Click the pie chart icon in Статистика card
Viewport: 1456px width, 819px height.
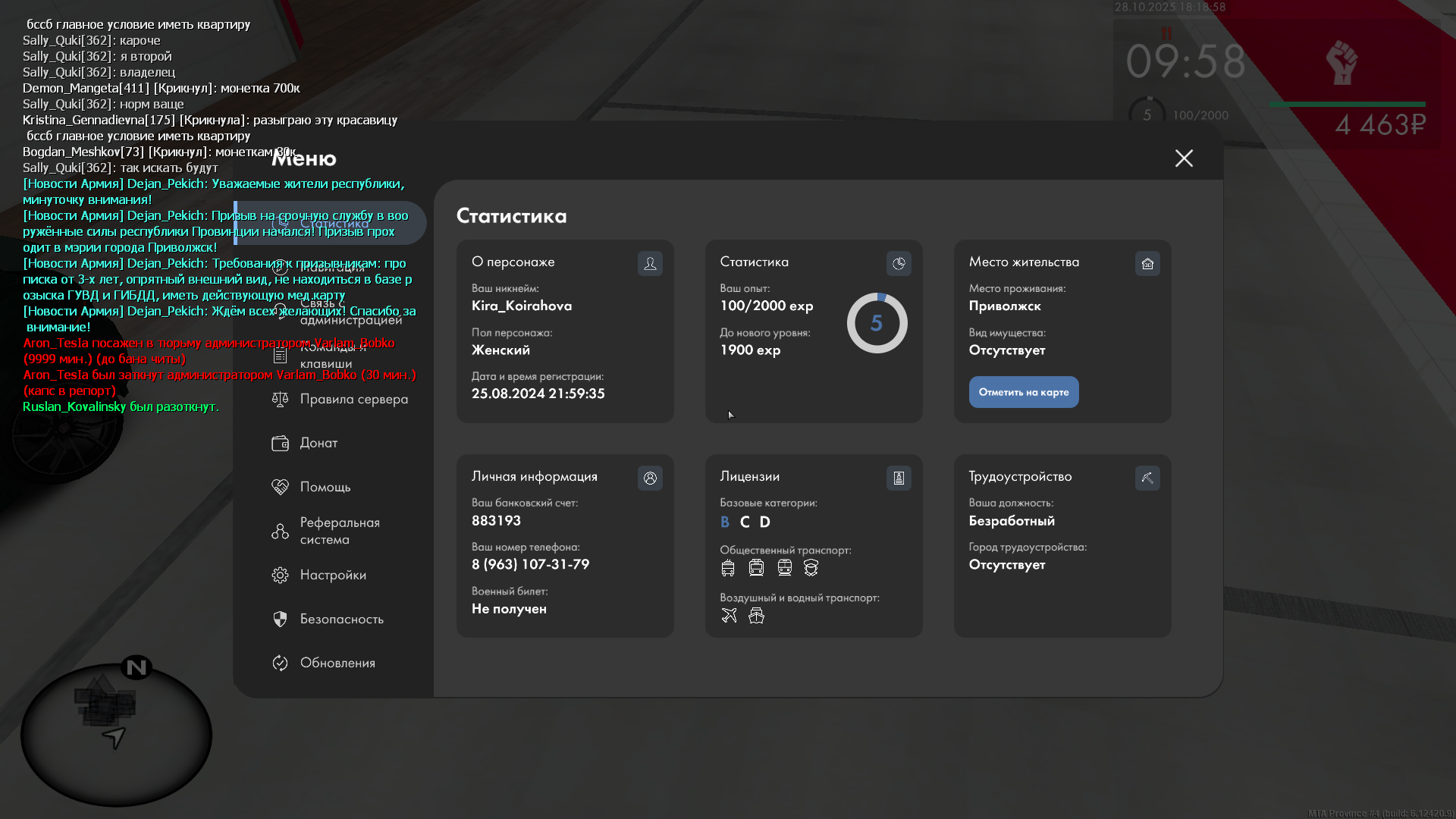point(899,264)
